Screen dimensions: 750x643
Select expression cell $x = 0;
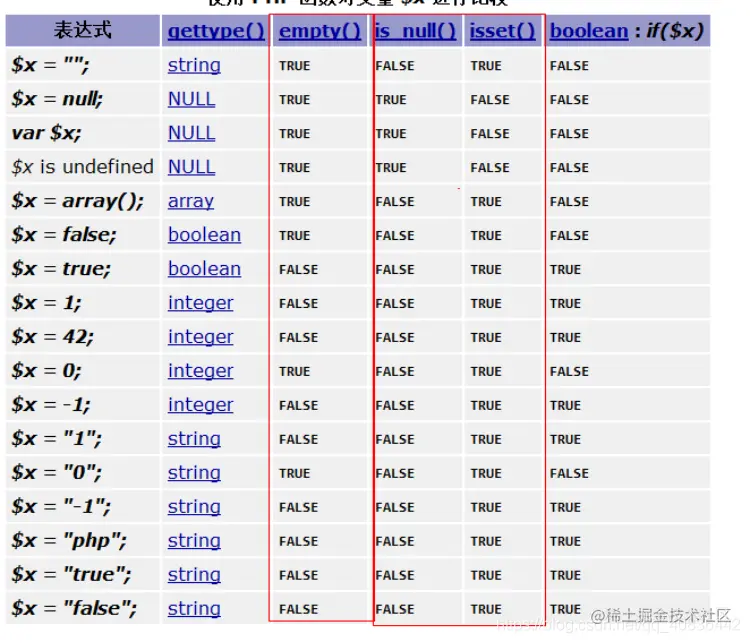click(x=83, y=371)
